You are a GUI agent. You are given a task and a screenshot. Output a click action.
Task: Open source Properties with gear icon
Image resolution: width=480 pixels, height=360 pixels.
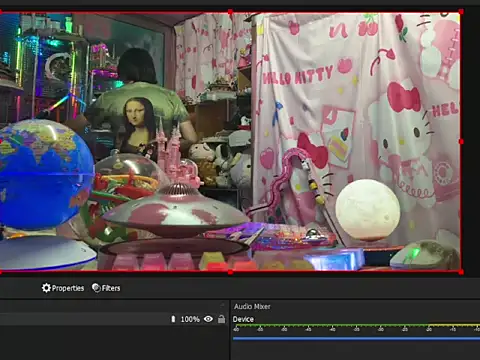tap(63, 288)
